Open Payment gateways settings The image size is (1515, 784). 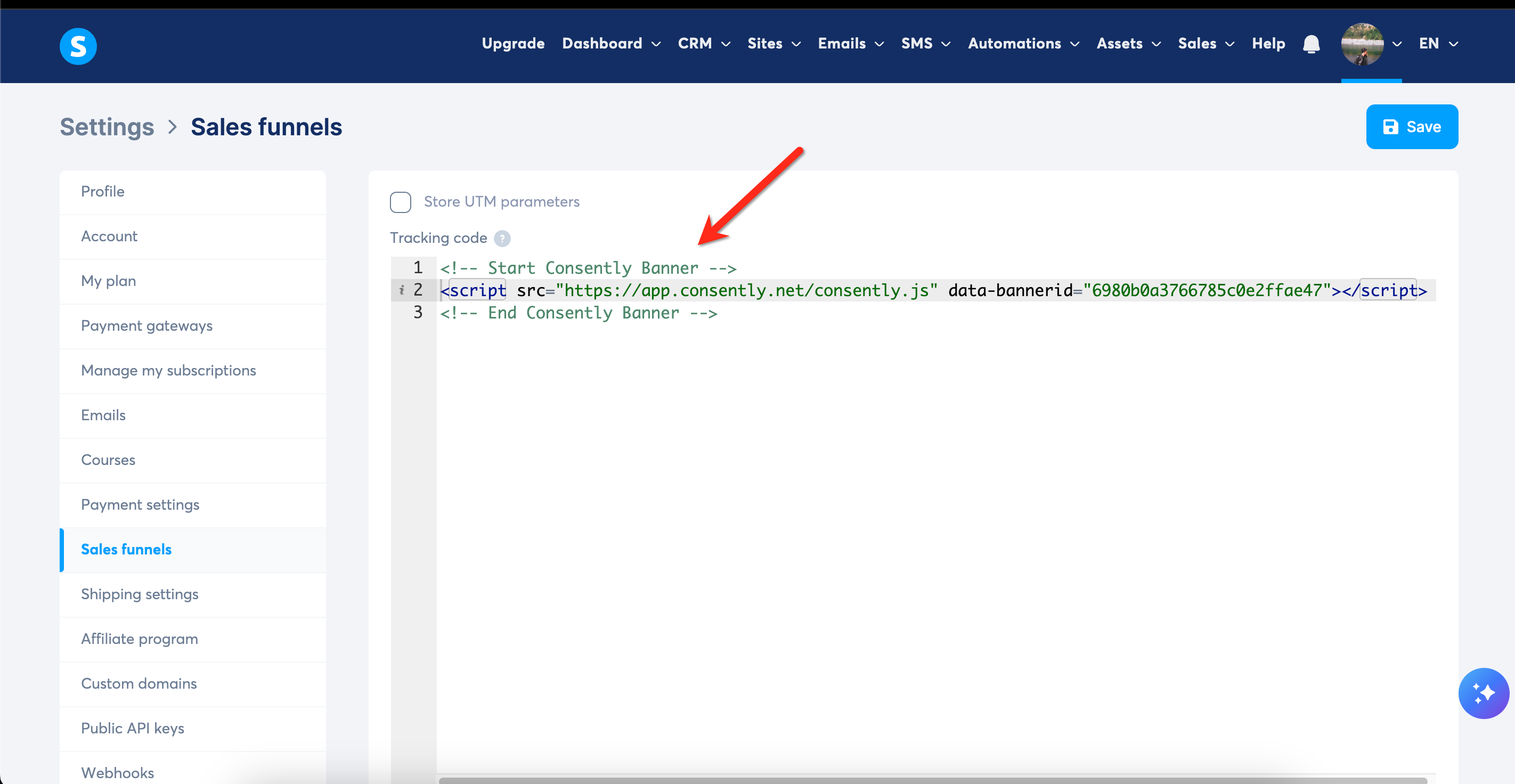147,326
